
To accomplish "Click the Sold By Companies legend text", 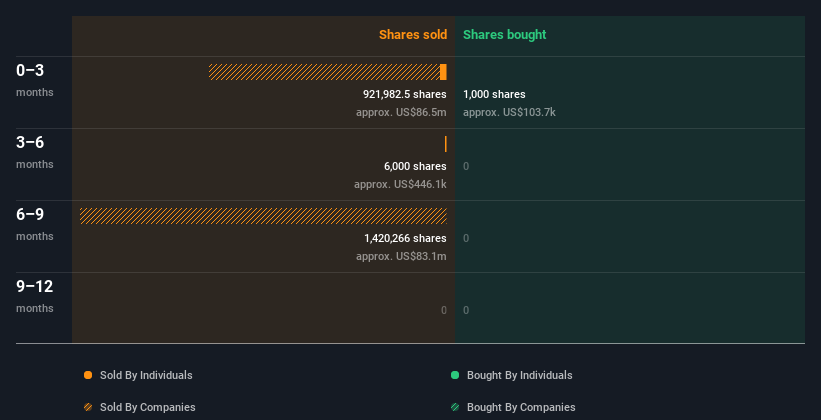I will pos(148,407).
